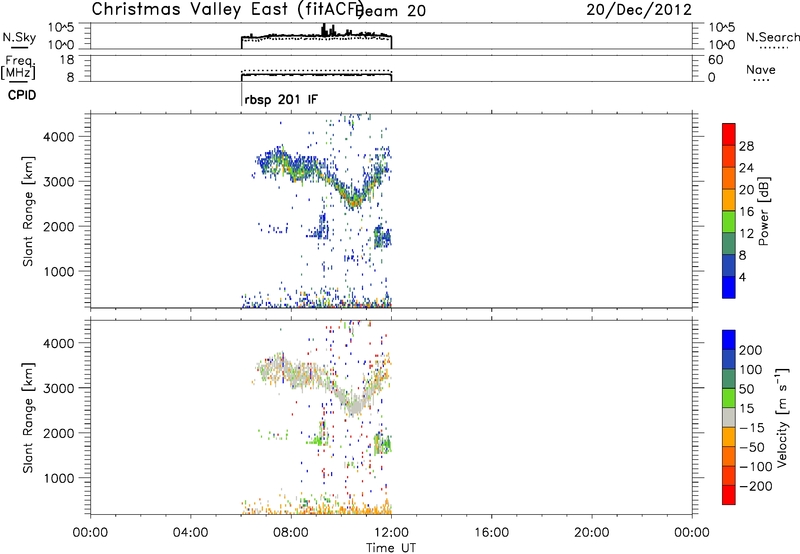
Task: Click the gray segment of velocity colorbar
Action: click(x=729, y=418)
